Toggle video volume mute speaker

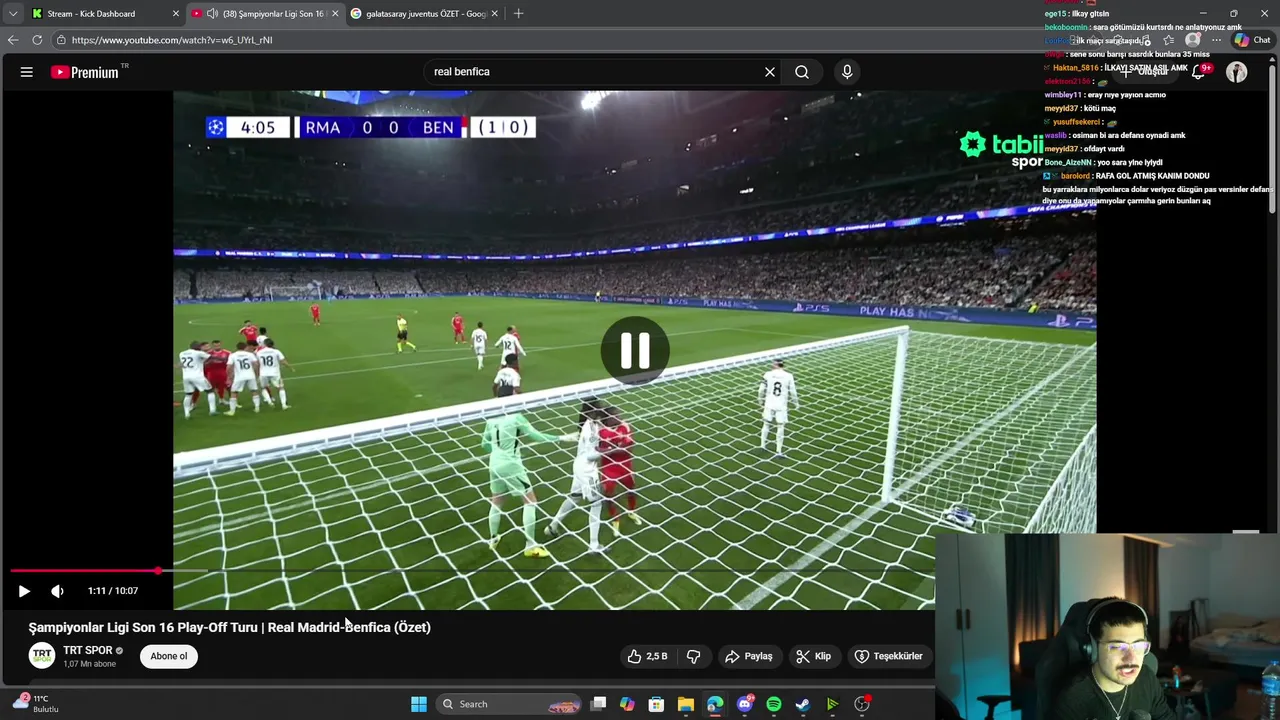[57, 591]
